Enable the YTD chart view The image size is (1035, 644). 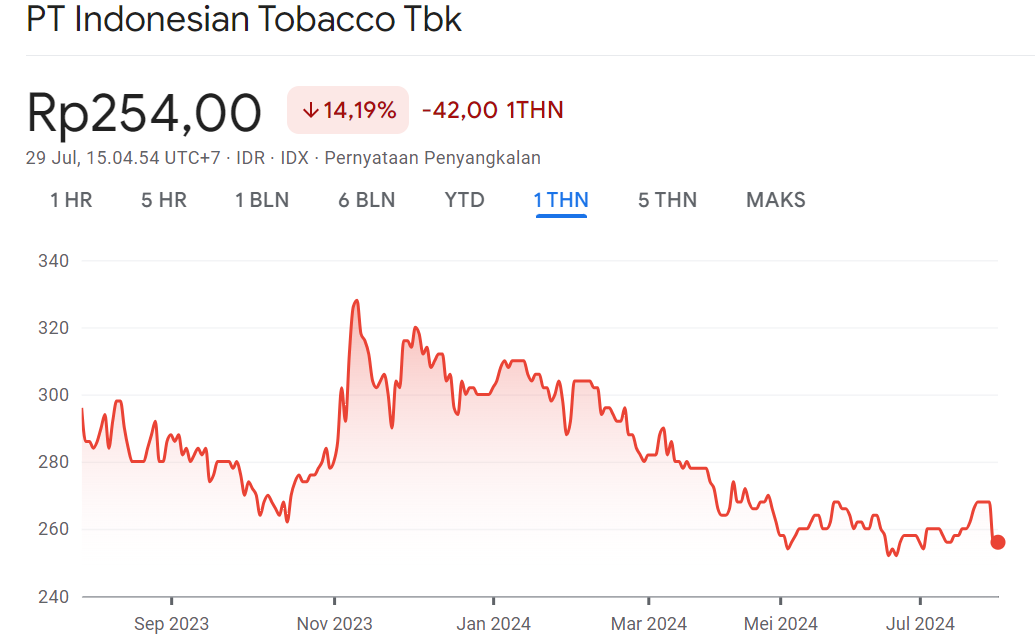(464, 200)
